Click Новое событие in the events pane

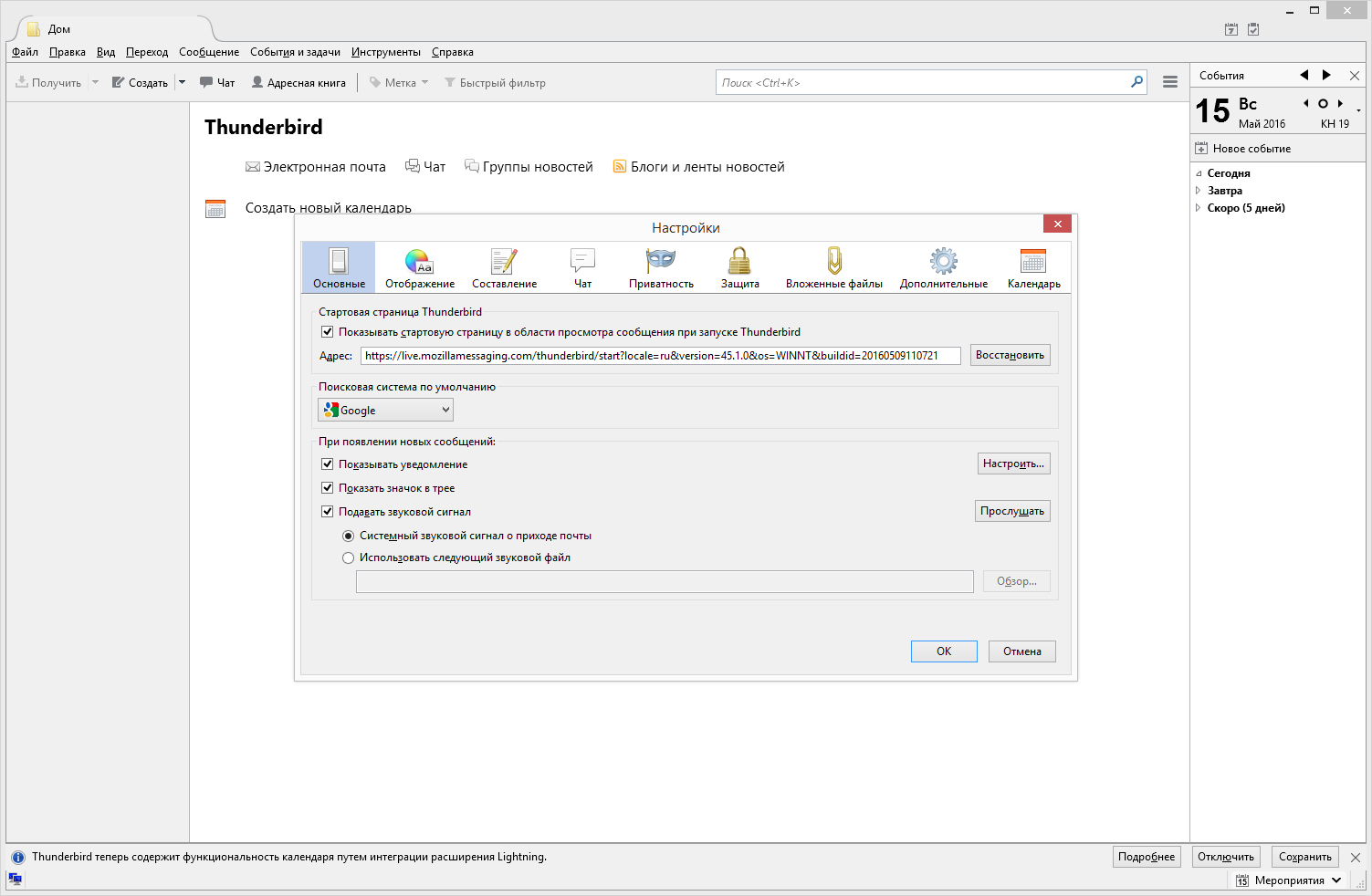coord(1243,149)
